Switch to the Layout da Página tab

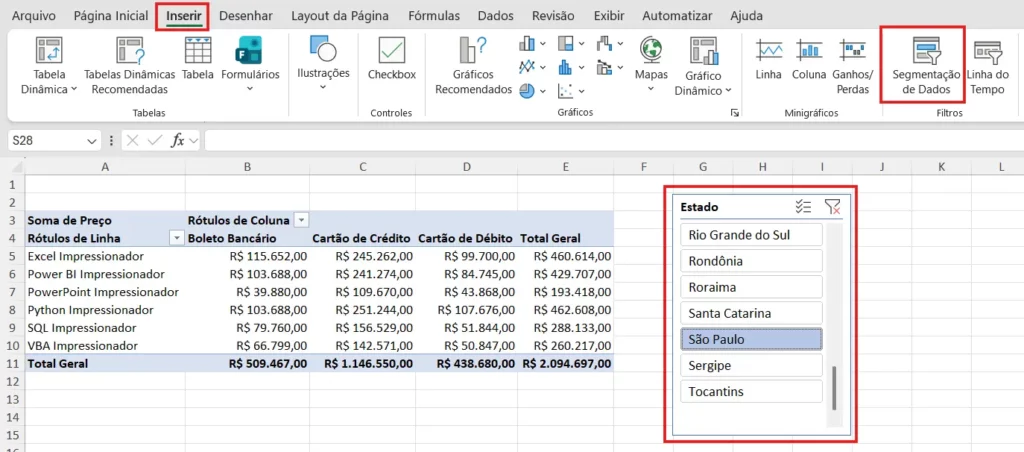click(x=340, y=16)
